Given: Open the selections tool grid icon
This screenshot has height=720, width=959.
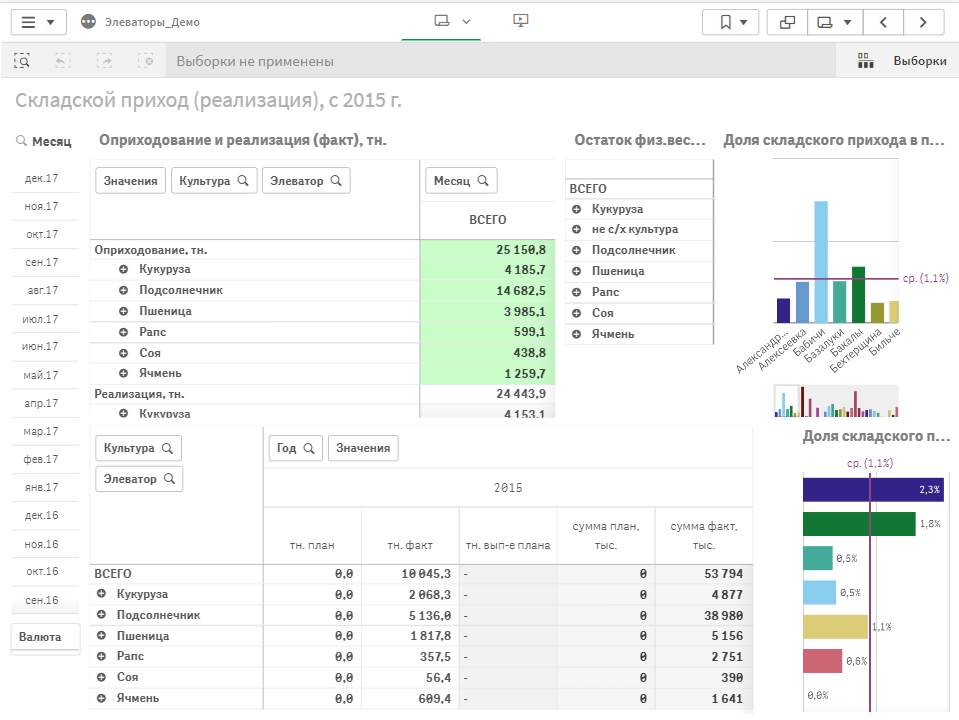Looking at the screenshot, I should (866, 61).
